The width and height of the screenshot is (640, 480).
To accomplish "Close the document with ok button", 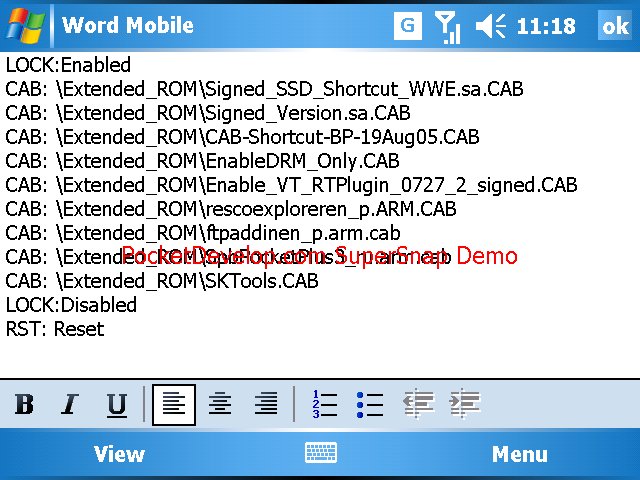I will [615, 26].
